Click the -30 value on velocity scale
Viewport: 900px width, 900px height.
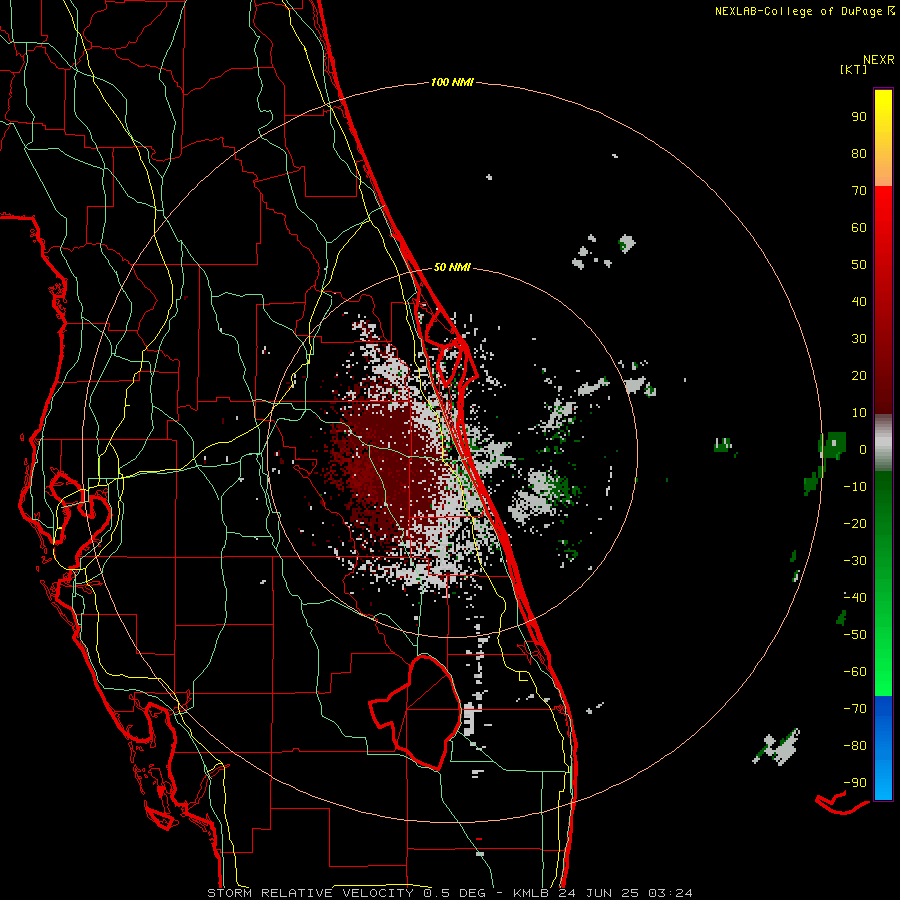(855, 561)
